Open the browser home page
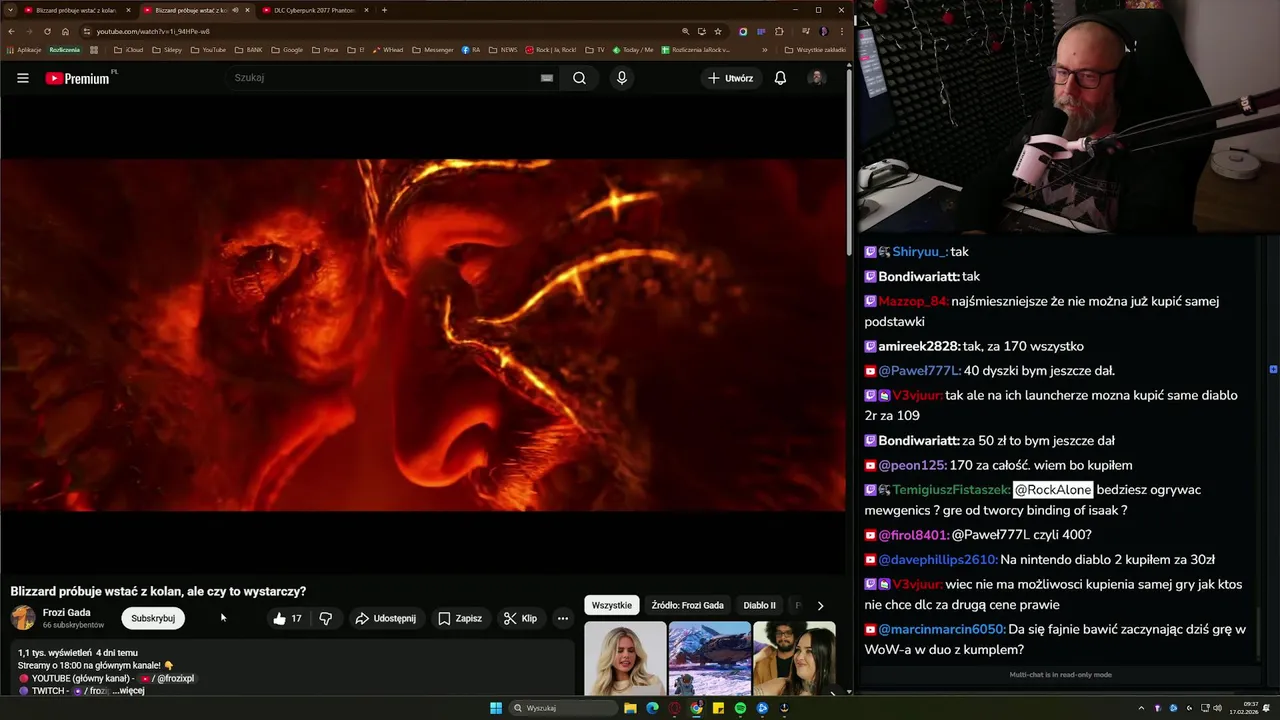Image resolution: width=1280 pixels, height=720 pixels. (x=65, y=31)
